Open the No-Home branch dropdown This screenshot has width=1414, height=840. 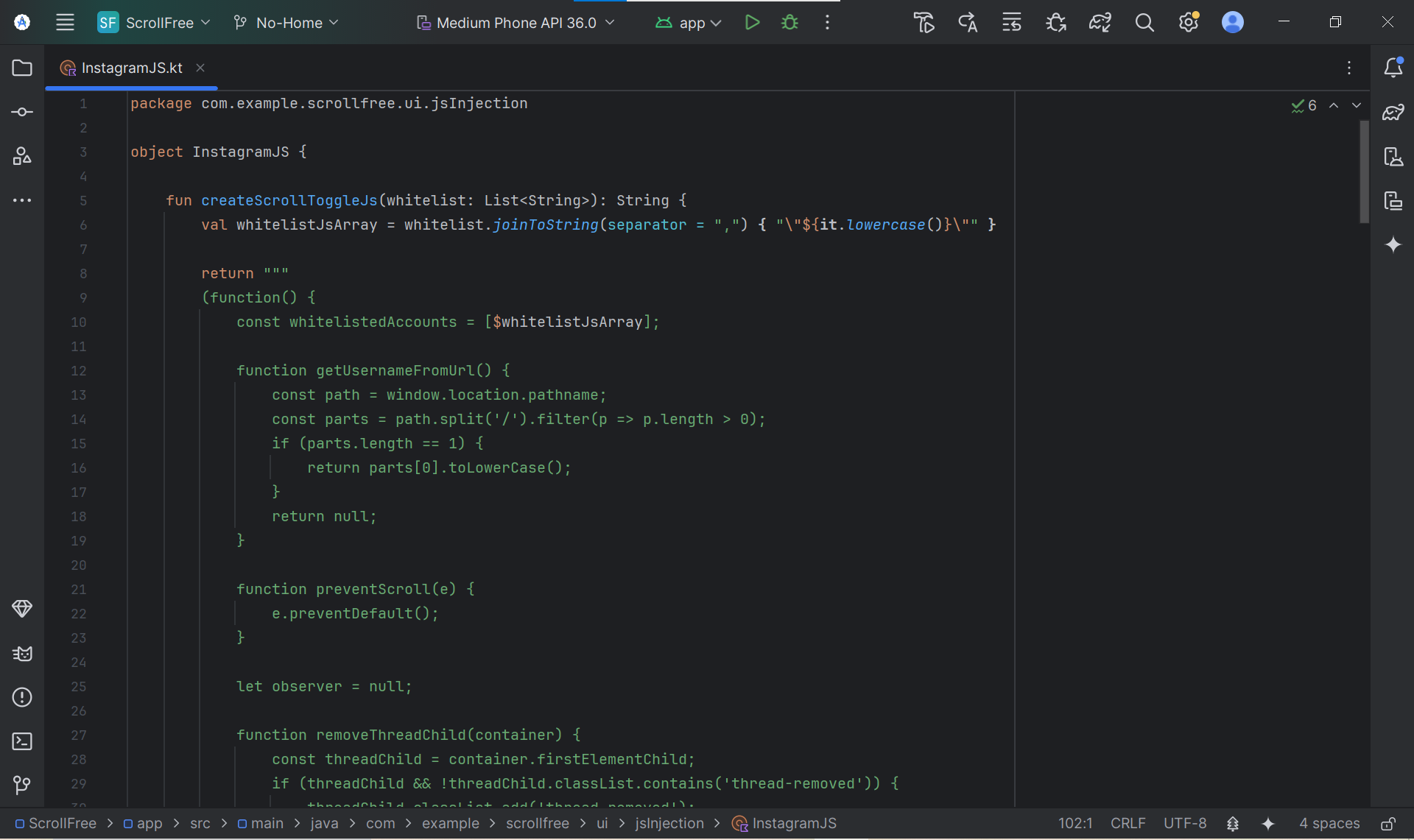(x=286, y=22)
